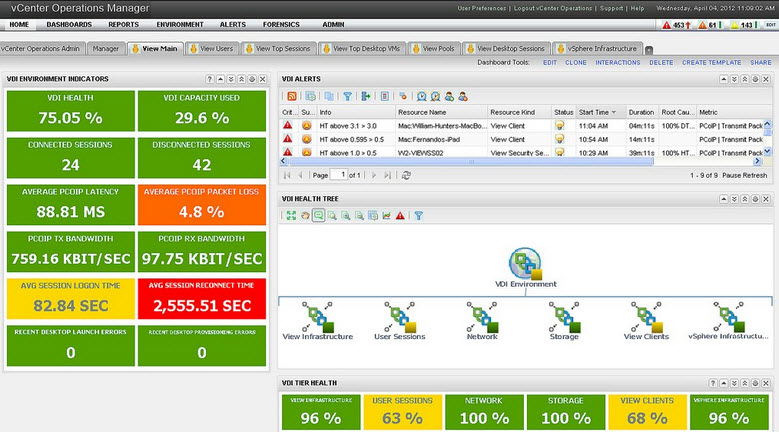Click the vertical scrollbar down arrow in alerts table
Image resolution: width=779 pixels, height=432 pixels.
pyautogui.click(x=768, y=151)
